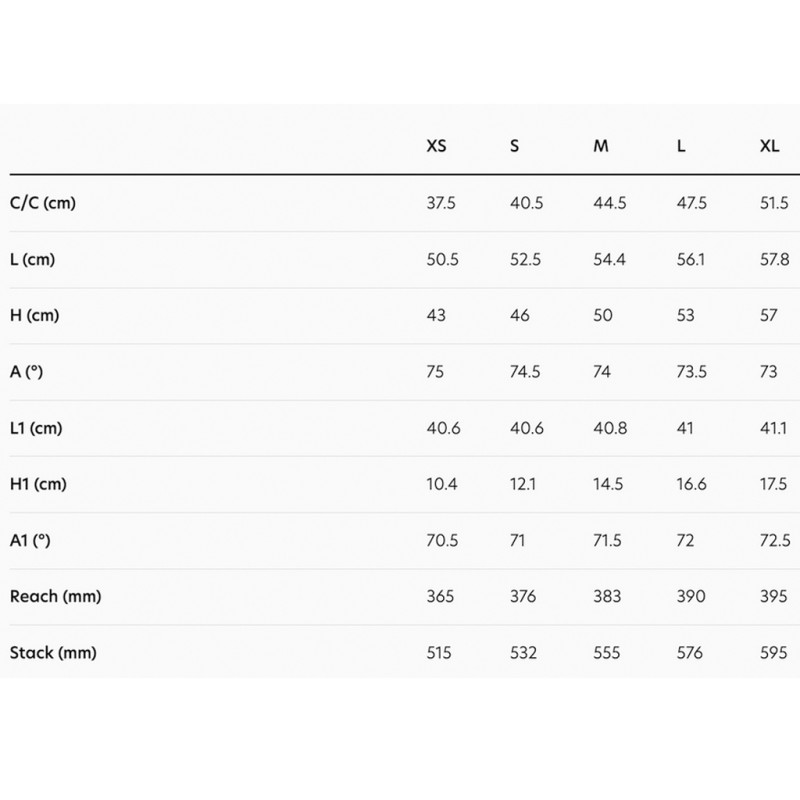Select the M size column header
The width and height of the screenshot is (800, 800).
(x=601, y=146)
